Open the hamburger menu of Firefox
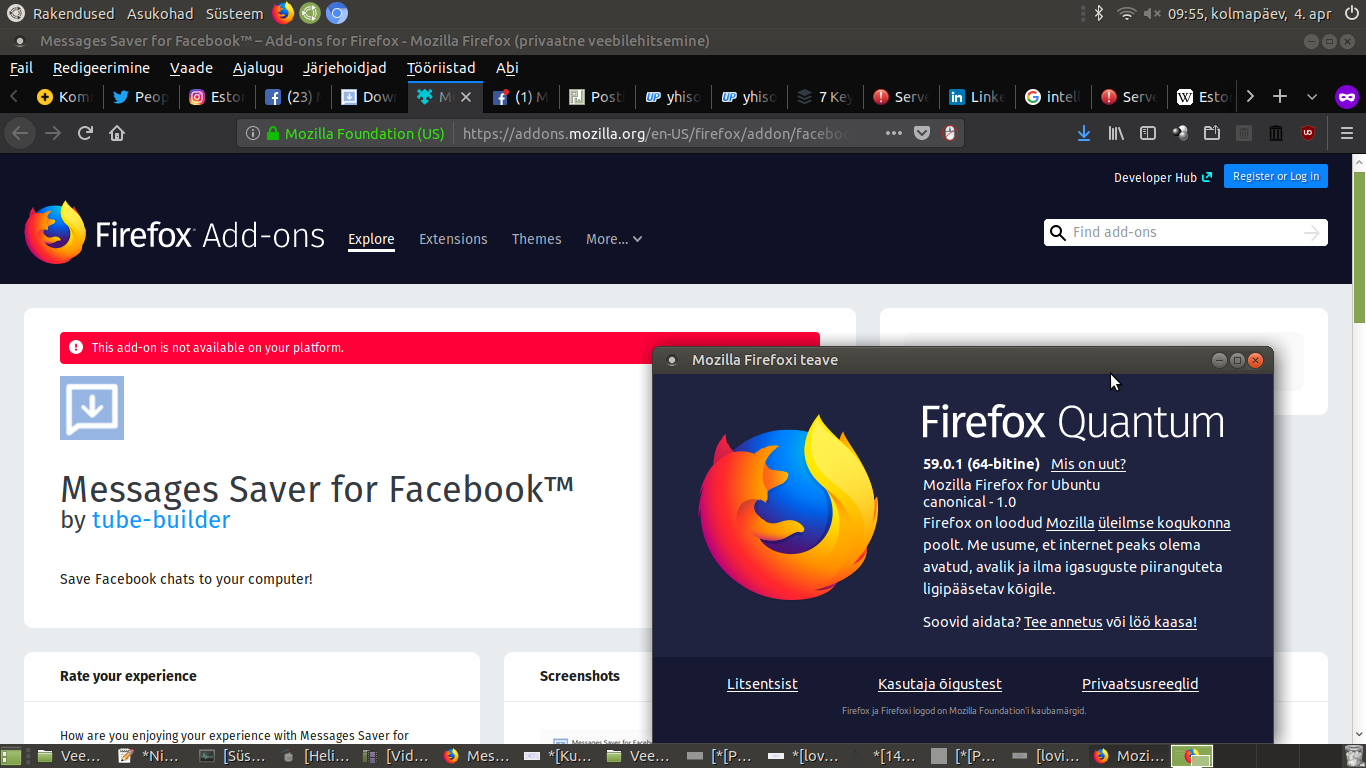 pos(1346,133)
